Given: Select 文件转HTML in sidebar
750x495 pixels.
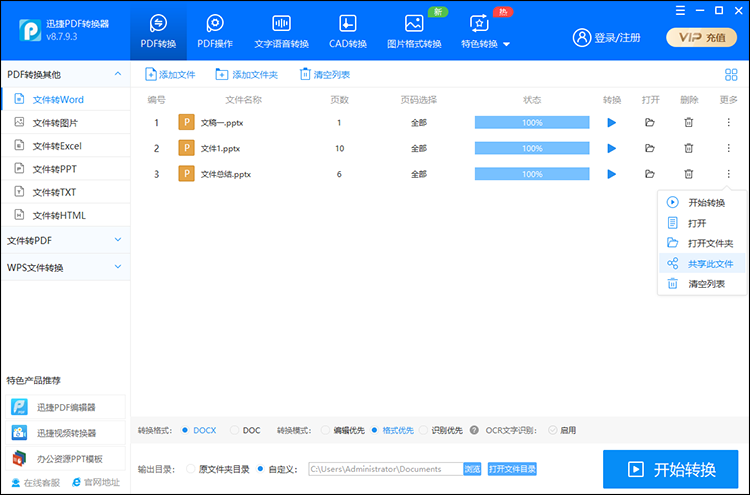Looking at the screenshot, I should 65,215.
